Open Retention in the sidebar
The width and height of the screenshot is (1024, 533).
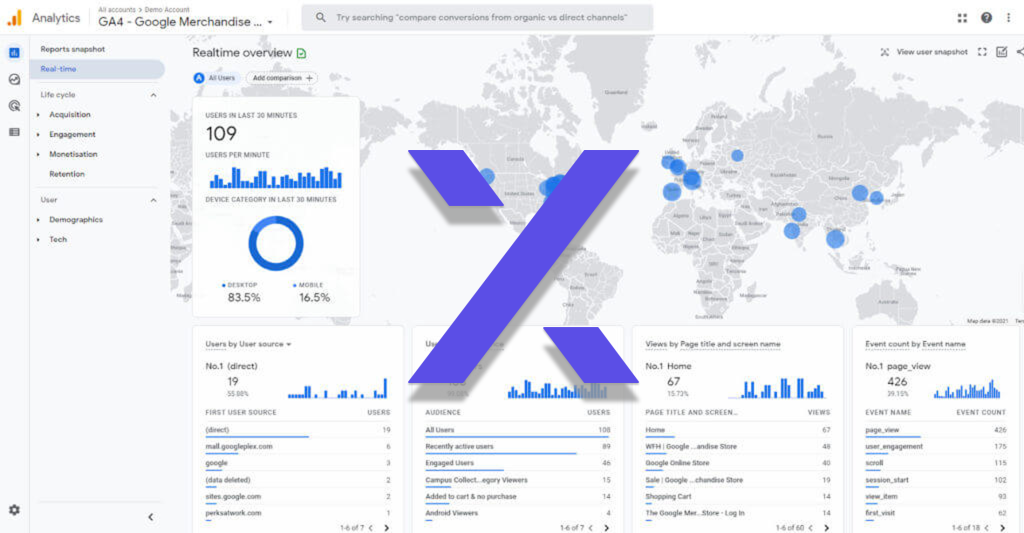point(67,174)
